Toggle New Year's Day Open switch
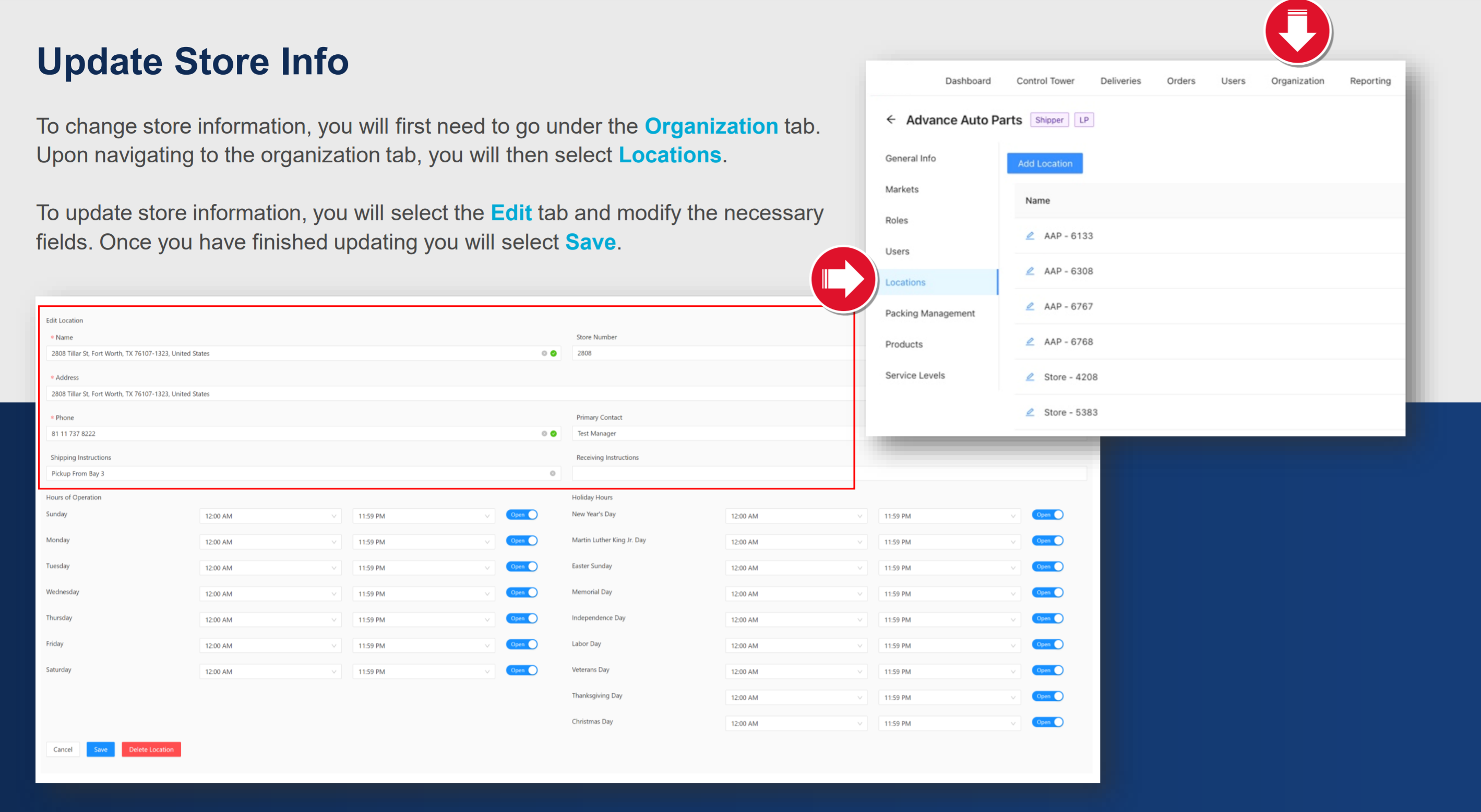Image resolution: width=1481 pixels, height=812 pixels. [x=1047, y=515]
